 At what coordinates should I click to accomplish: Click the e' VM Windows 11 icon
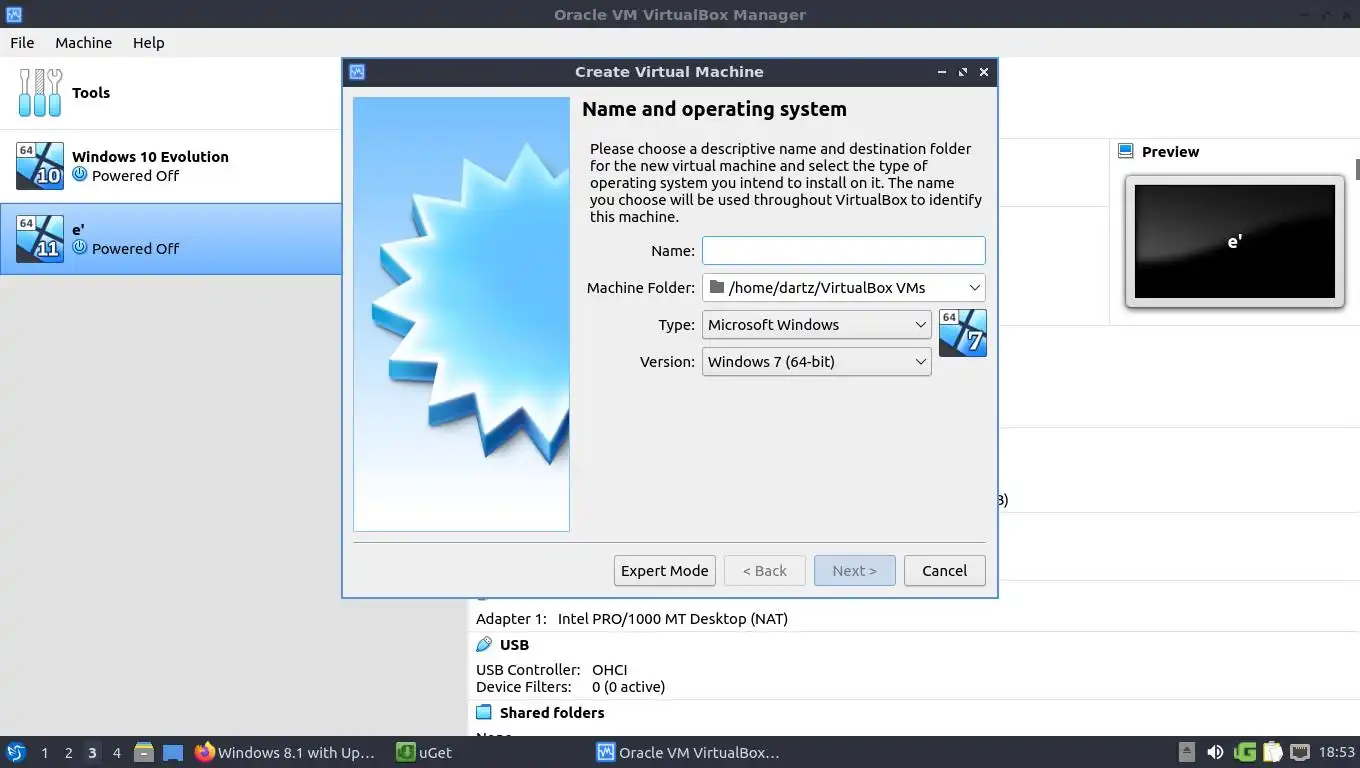[x=40, y=239]
